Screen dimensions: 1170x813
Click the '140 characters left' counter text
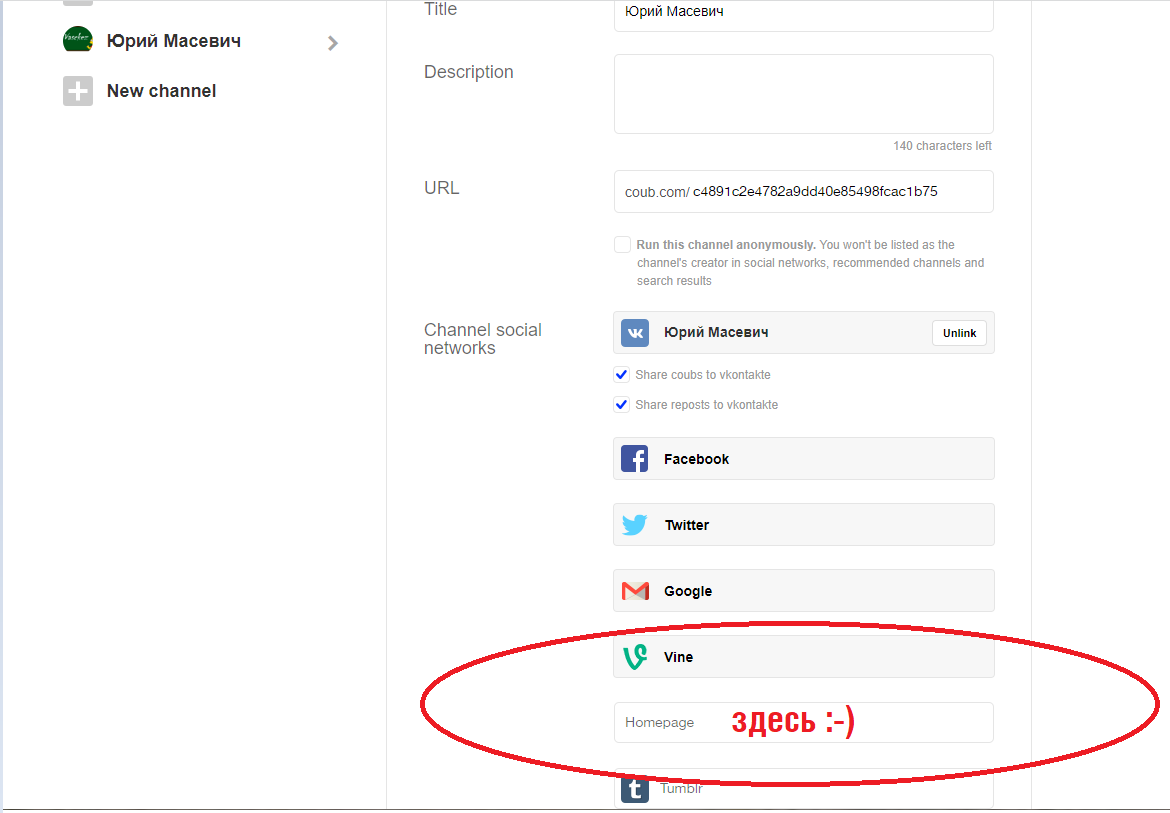tap(942, 146)
